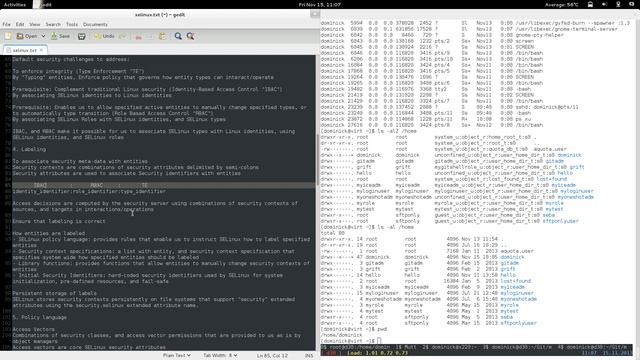Viewport: 640px width, 360px height.
Task: Open the Plain Text language dropdown
Action: point(177,356)
